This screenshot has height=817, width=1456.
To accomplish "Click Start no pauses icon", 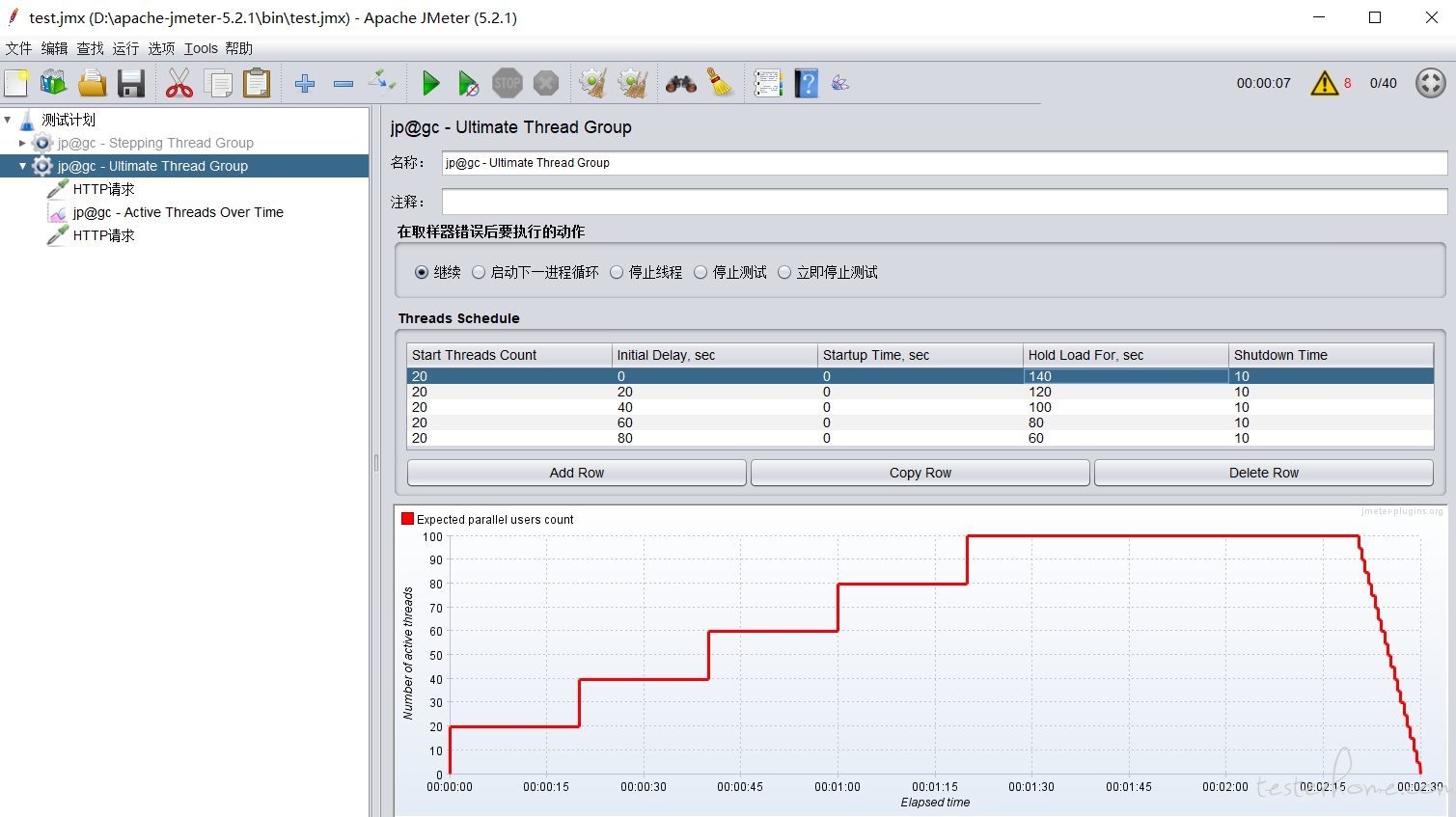I will tap(468, 84).
